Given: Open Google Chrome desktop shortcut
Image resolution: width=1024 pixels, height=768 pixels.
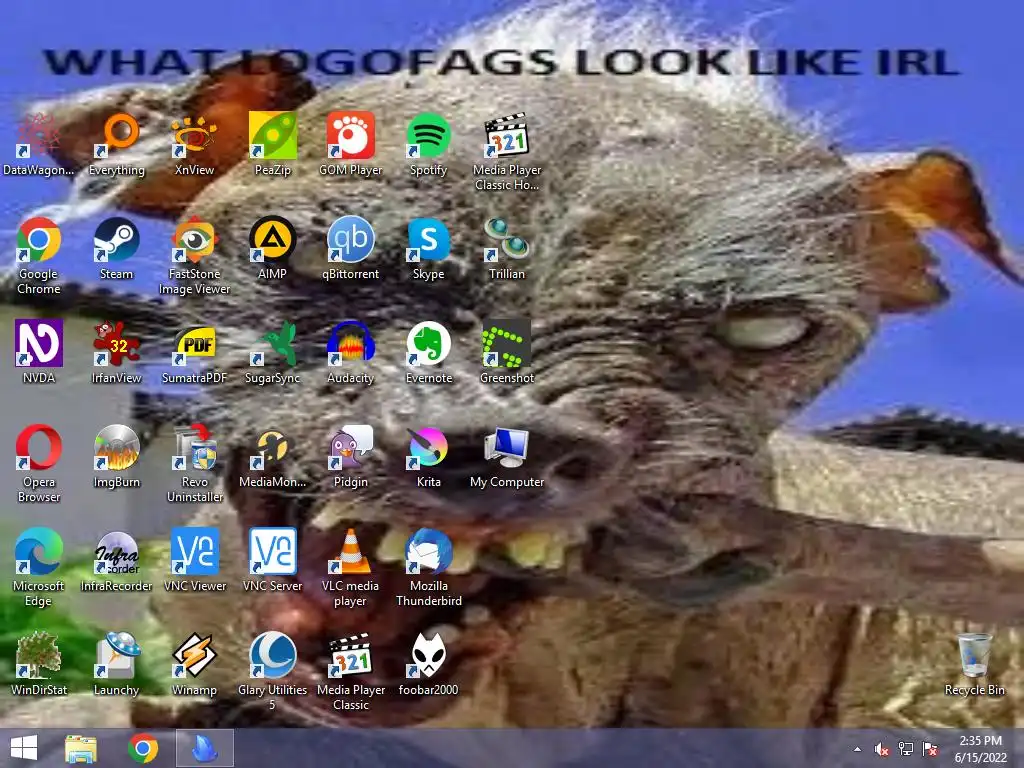Looking at the screenshot, I should coord(39,256).
